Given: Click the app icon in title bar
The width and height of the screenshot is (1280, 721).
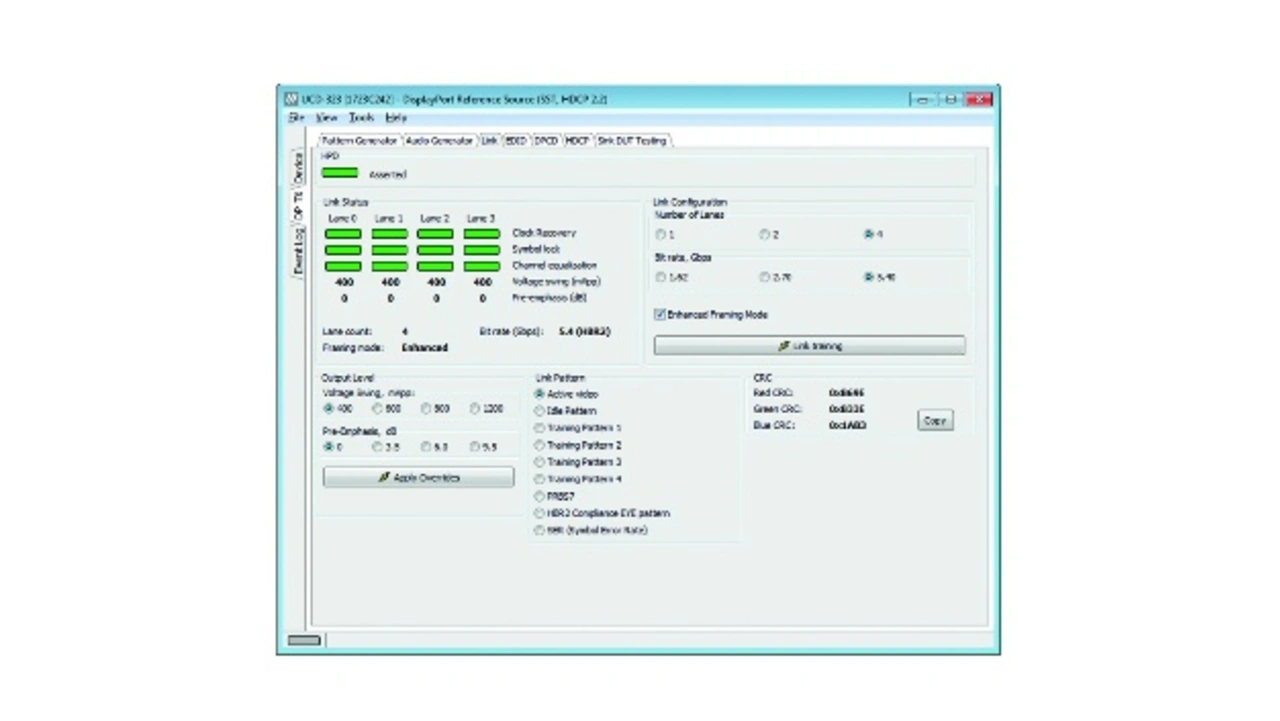Looking at the screenshot, I should point(291,100).
